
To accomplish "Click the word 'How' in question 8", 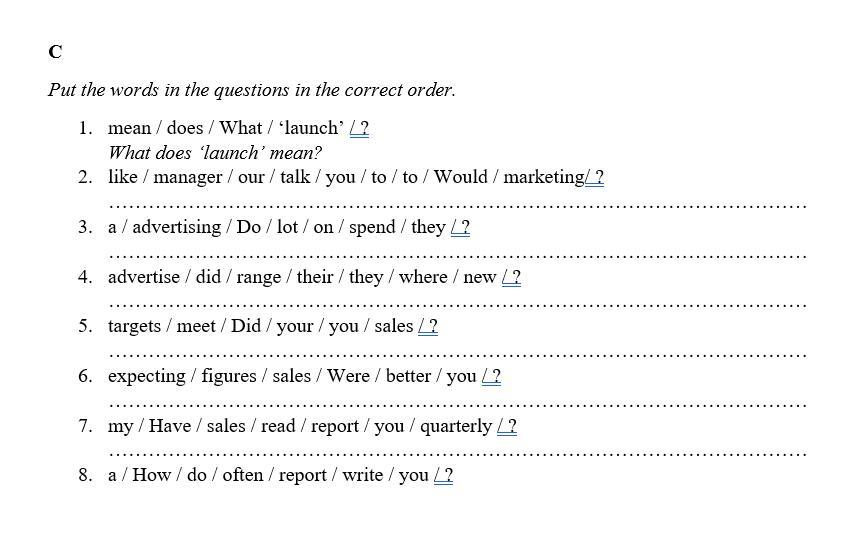I will 151,475.
